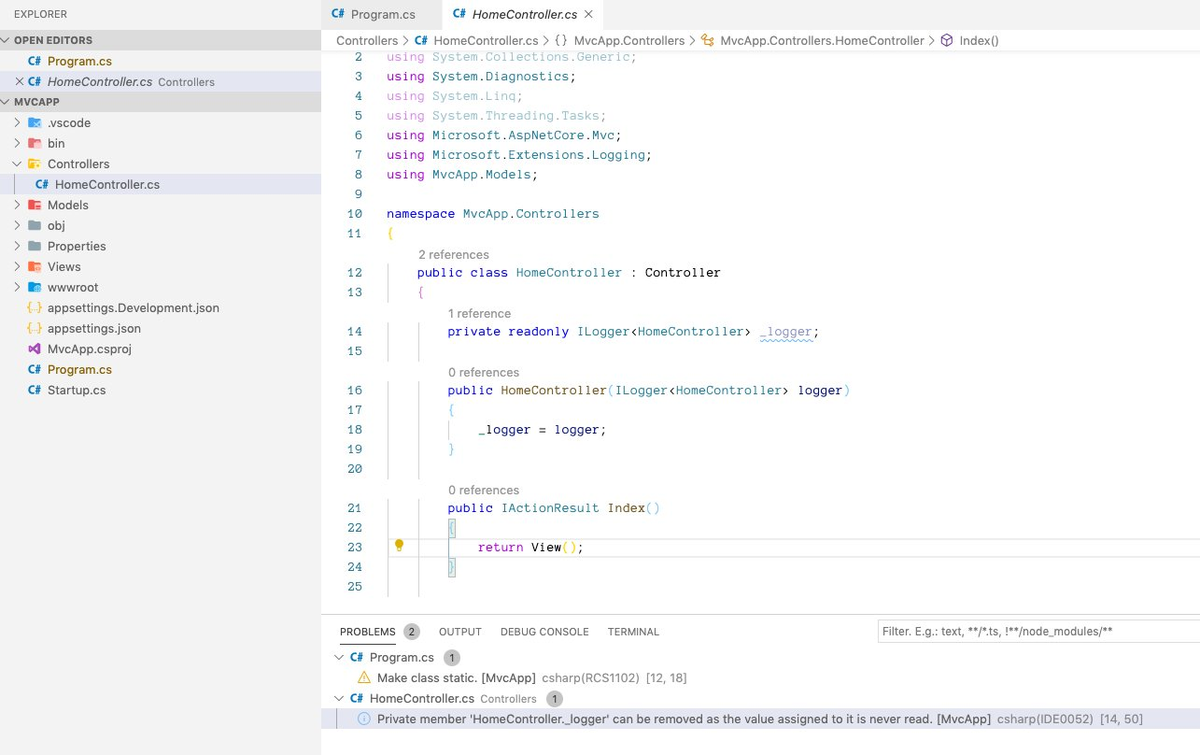
Task: Collapse the Open Editors section
Action: (7, 40)
